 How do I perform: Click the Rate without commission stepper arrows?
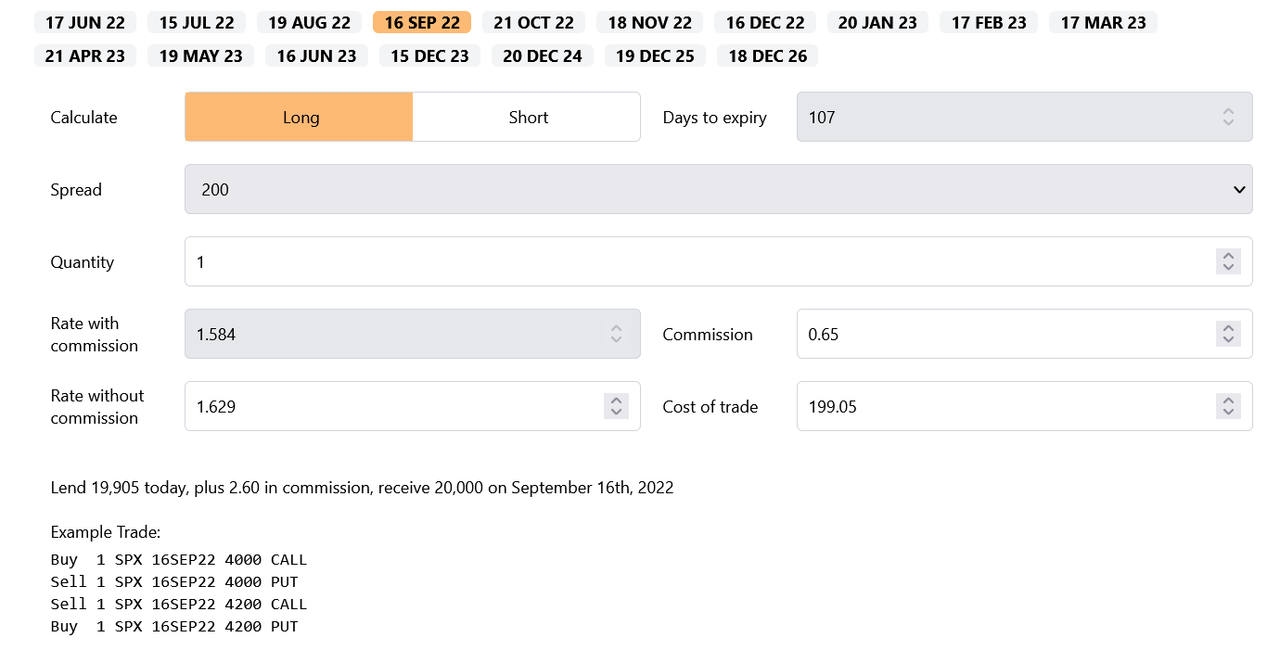[616, 406]
